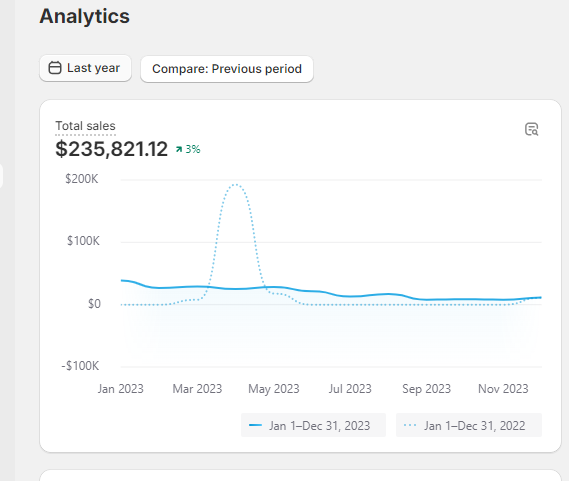
Task: Open the Last year date range picker
Action: 85,68
